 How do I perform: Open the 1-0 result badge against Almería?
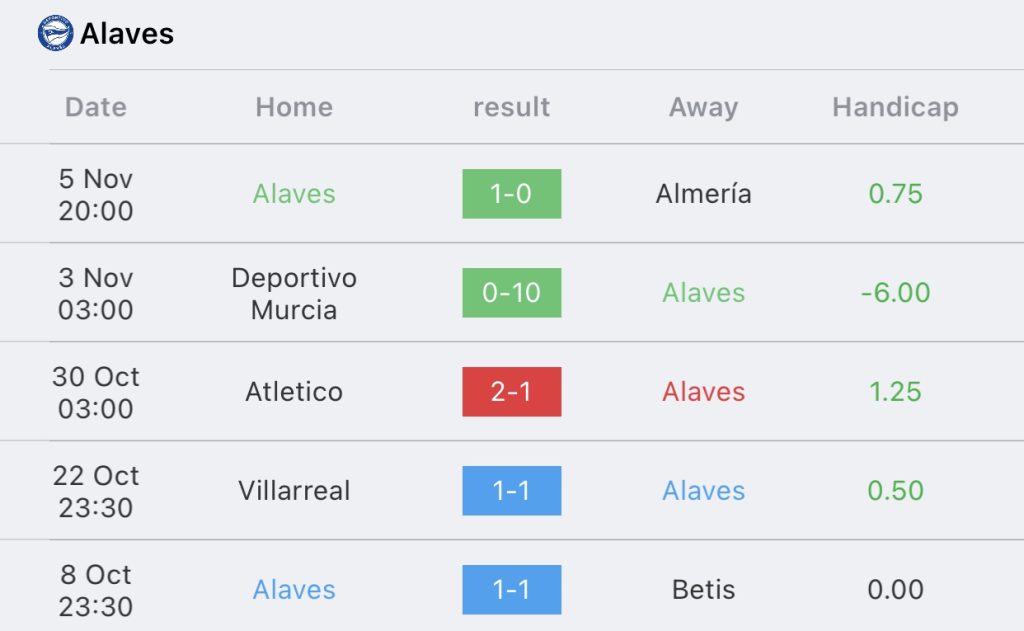coord(511,194)
